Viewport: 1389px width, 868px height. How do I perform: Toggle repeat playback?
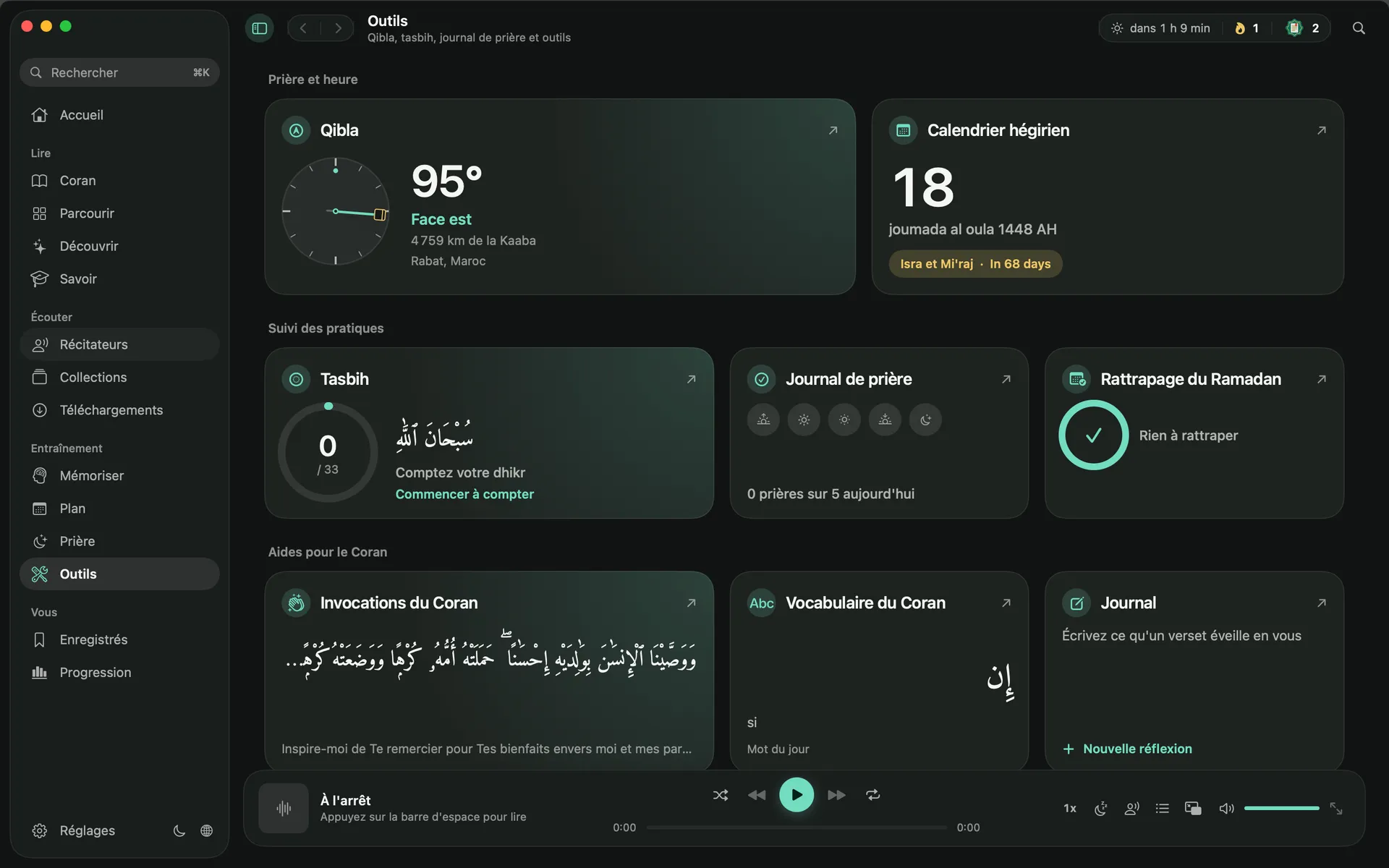coord(873,795)
